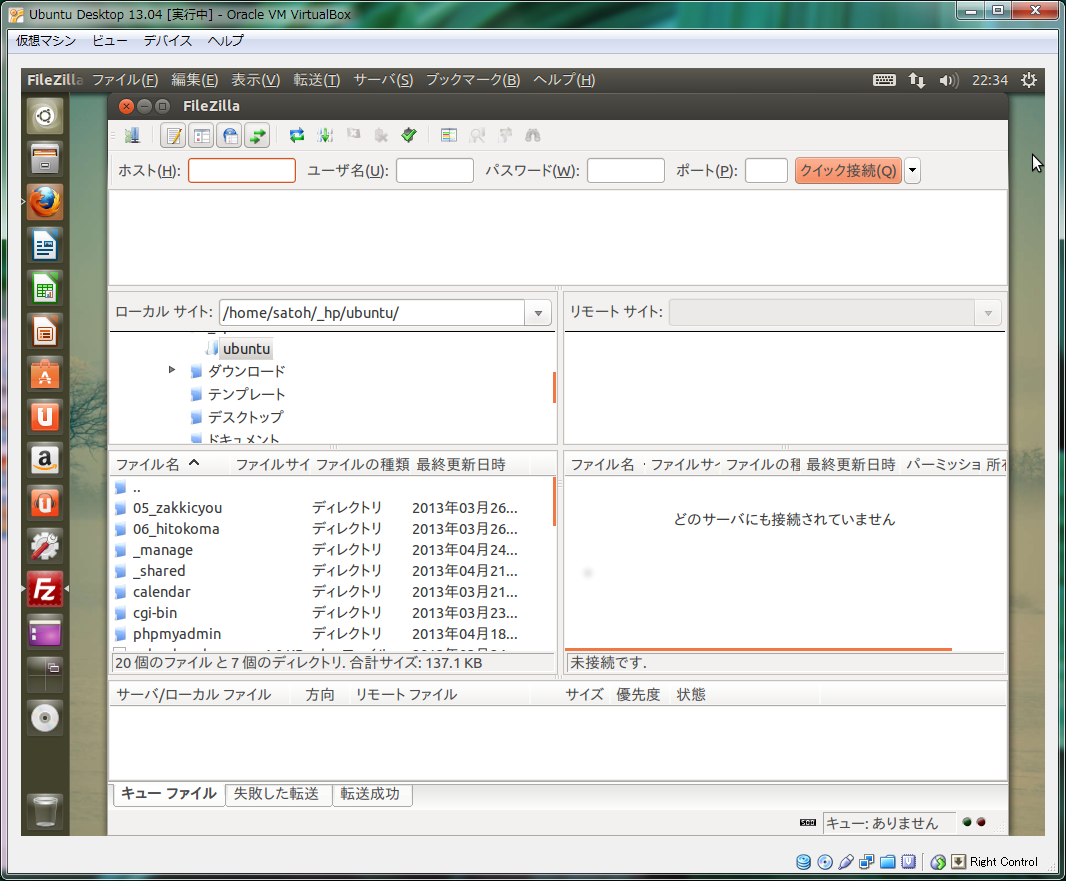
Task: Reconnect to the last server icon
Action: point(409,135)
